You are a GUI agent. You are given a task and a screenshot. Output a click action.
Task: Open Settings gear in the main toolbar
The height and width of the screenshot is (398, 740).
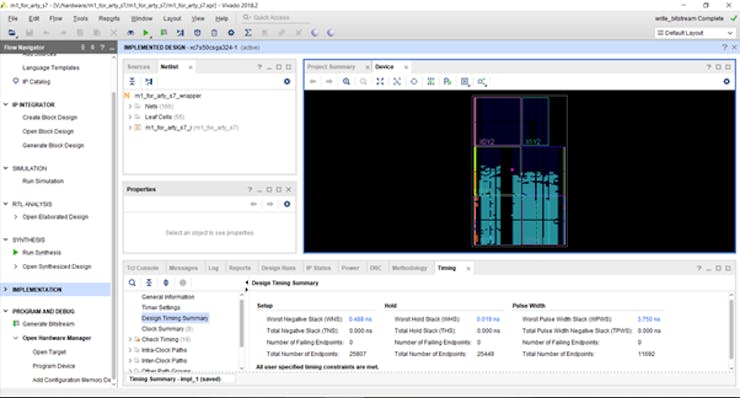[231, 33]
